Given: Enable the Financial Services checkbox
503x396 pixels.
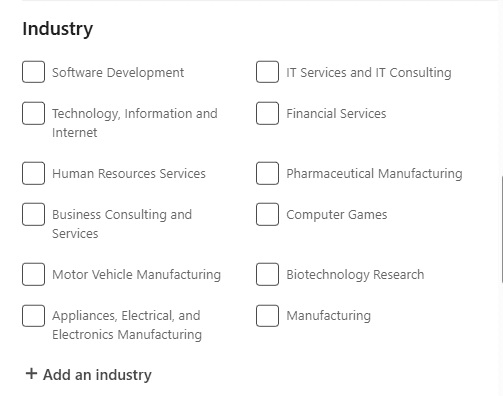Looking at the screenshot, I should click(x=267, y=113).
